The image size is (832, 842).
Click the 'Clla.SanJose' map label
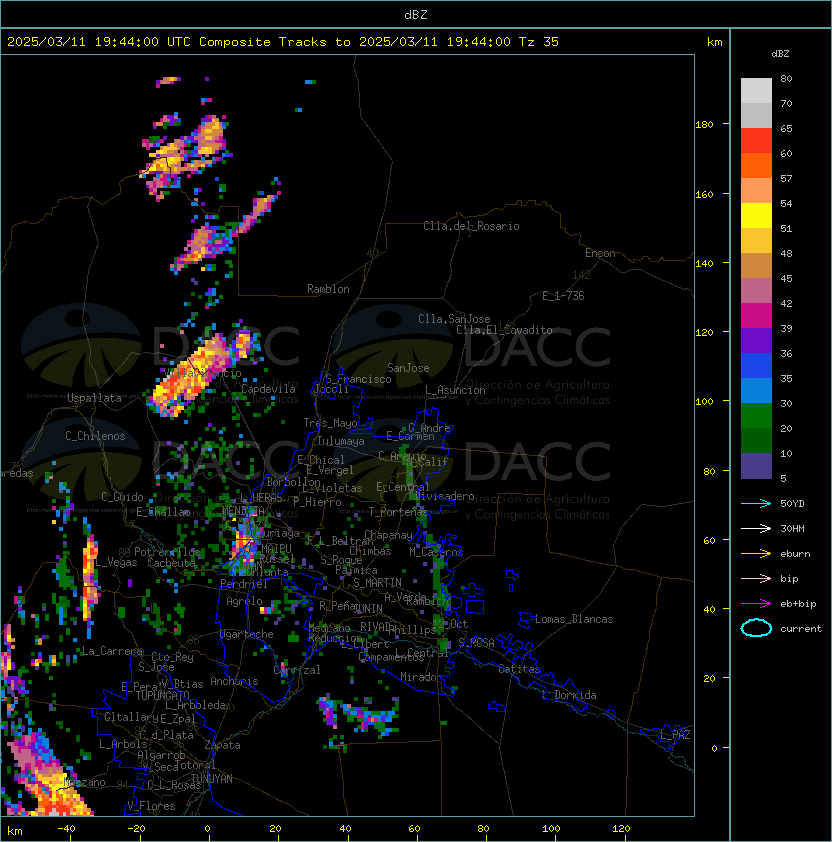coord(454,319)
